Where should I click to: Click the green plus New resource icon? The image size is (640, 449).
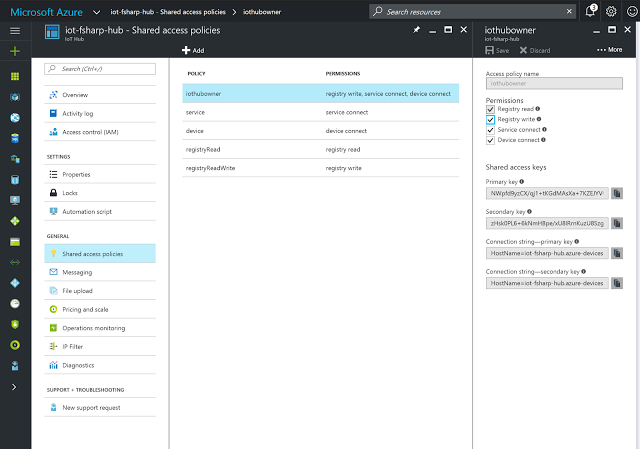click(15, 50)
